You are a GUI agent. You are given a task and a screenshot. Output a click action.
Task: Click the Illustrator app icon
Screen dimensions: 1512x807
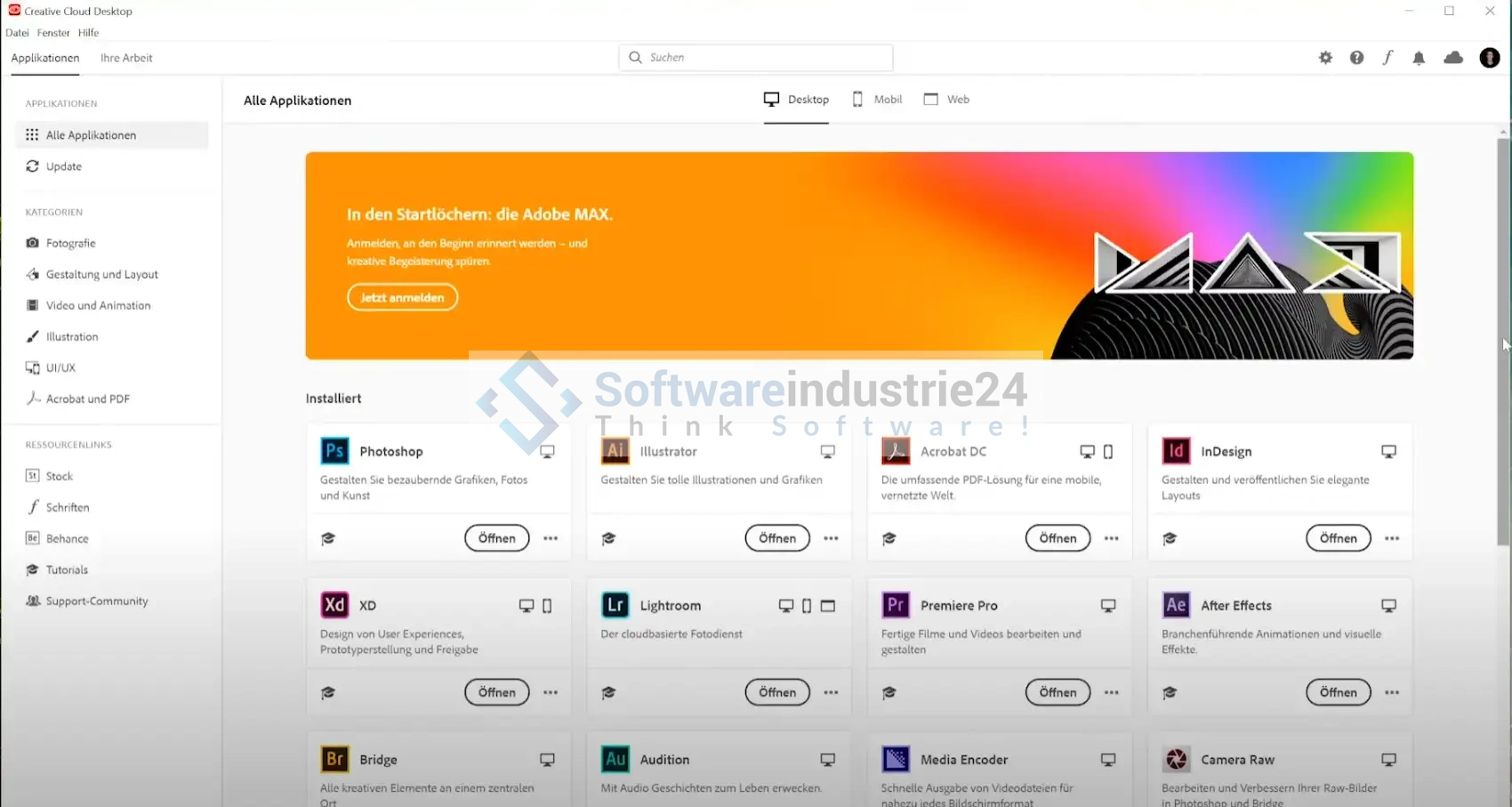pos(615,451)
